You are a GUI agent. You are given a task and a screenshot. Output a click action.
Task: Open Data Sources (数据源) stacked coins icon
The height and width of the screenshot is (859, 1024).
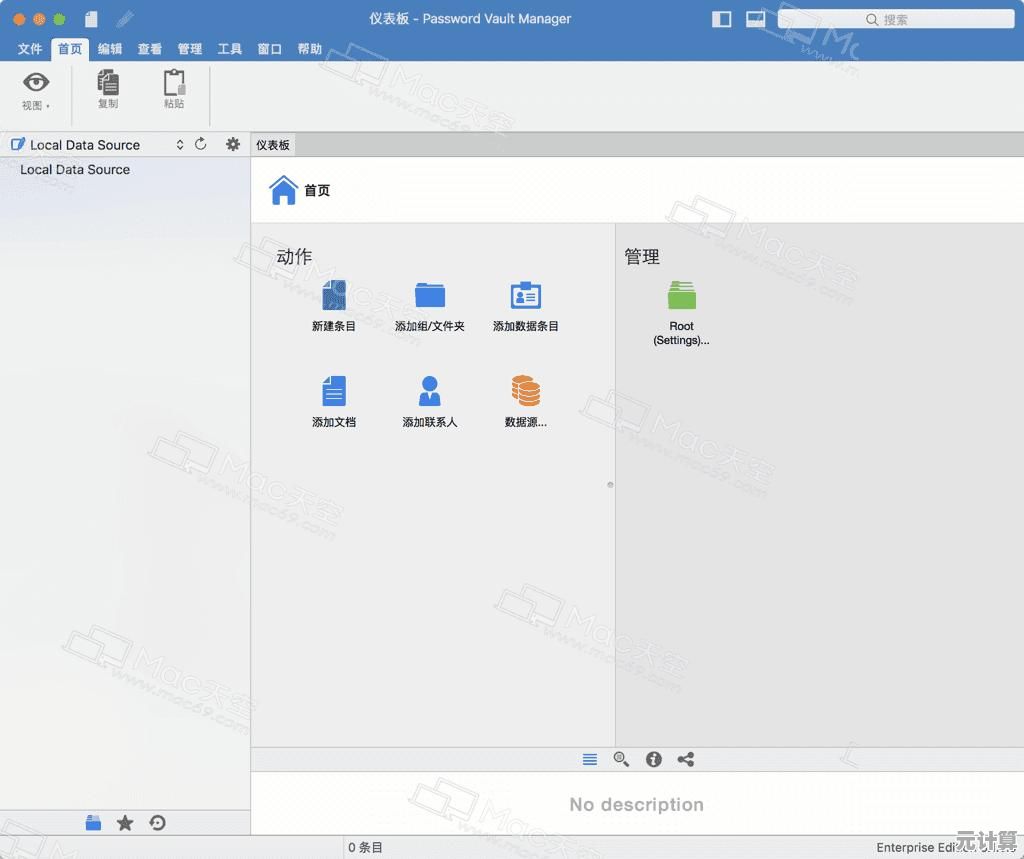[525, 391]
